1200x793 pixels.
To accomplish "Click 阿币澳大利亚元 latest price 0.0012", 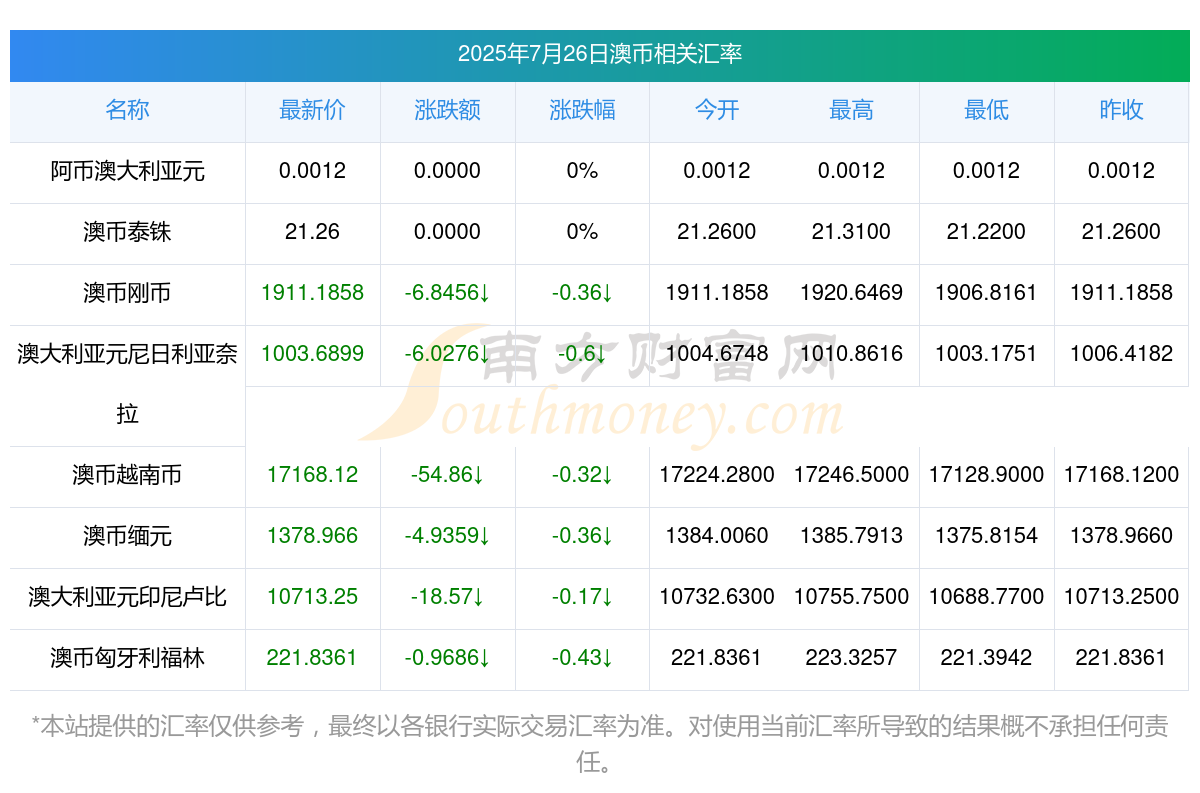I will click(x=312, y=171).
